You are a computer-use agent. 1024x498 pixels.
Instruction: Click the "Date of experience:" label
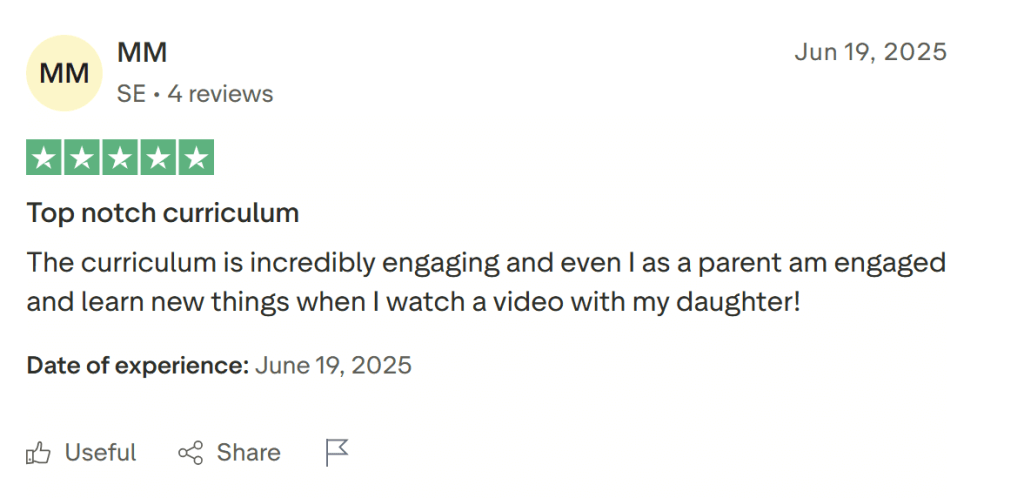(137, 365)
